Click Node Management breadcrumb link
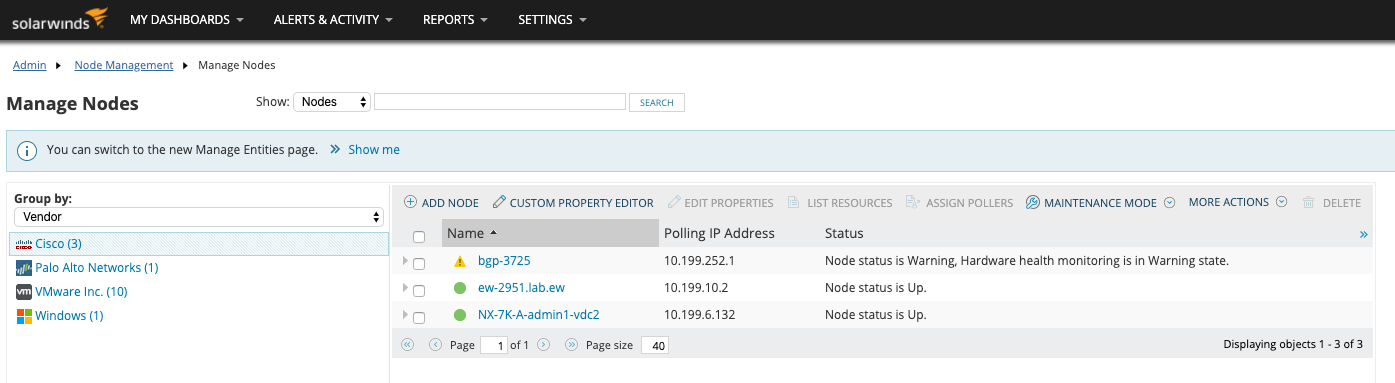 [124, 65]
